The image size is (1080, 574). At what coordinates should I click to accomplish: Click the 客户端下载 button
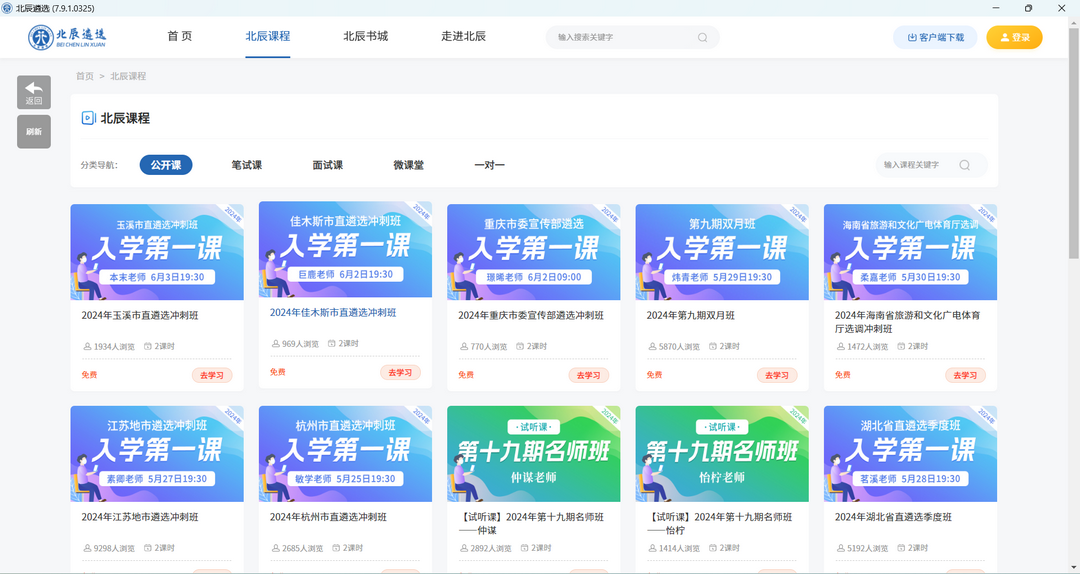[x=935, y=37]
